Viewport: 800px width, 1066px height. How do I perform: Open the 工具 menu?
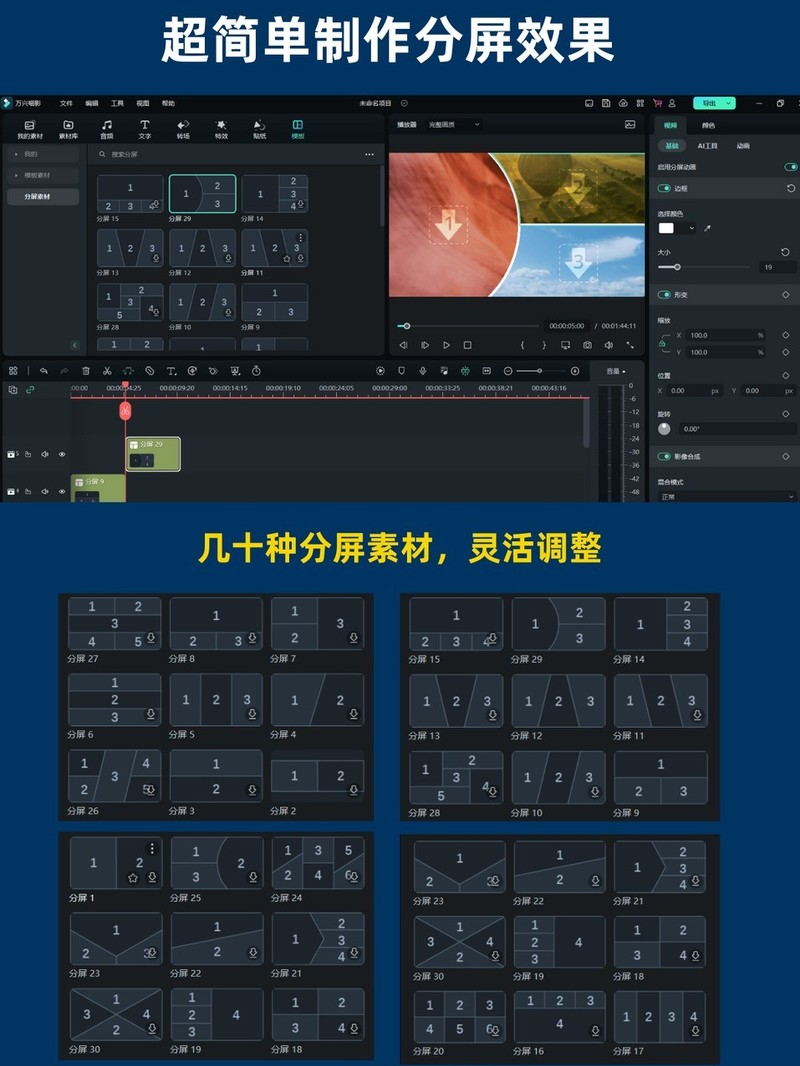click(x=117, y=103)
